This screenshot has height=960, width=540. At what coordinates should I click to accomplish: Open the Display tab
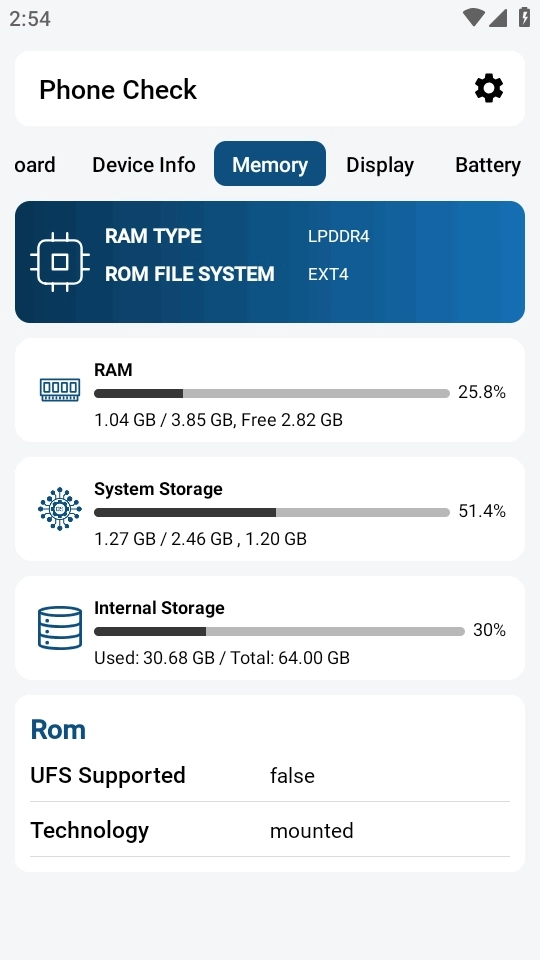point(380,164)
